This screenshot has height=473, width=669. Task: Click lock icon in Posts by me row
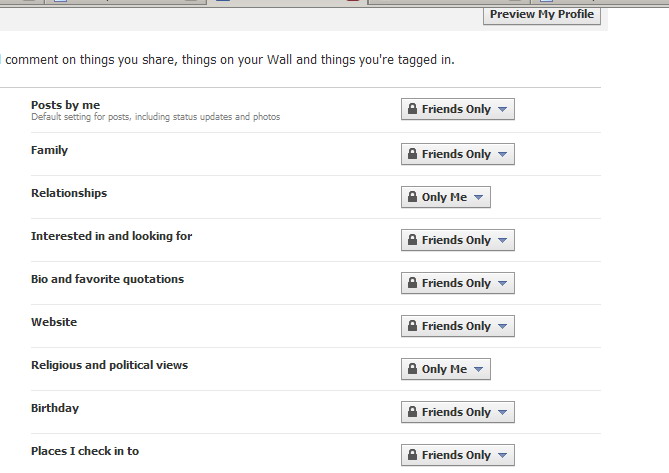pos(411,109)
